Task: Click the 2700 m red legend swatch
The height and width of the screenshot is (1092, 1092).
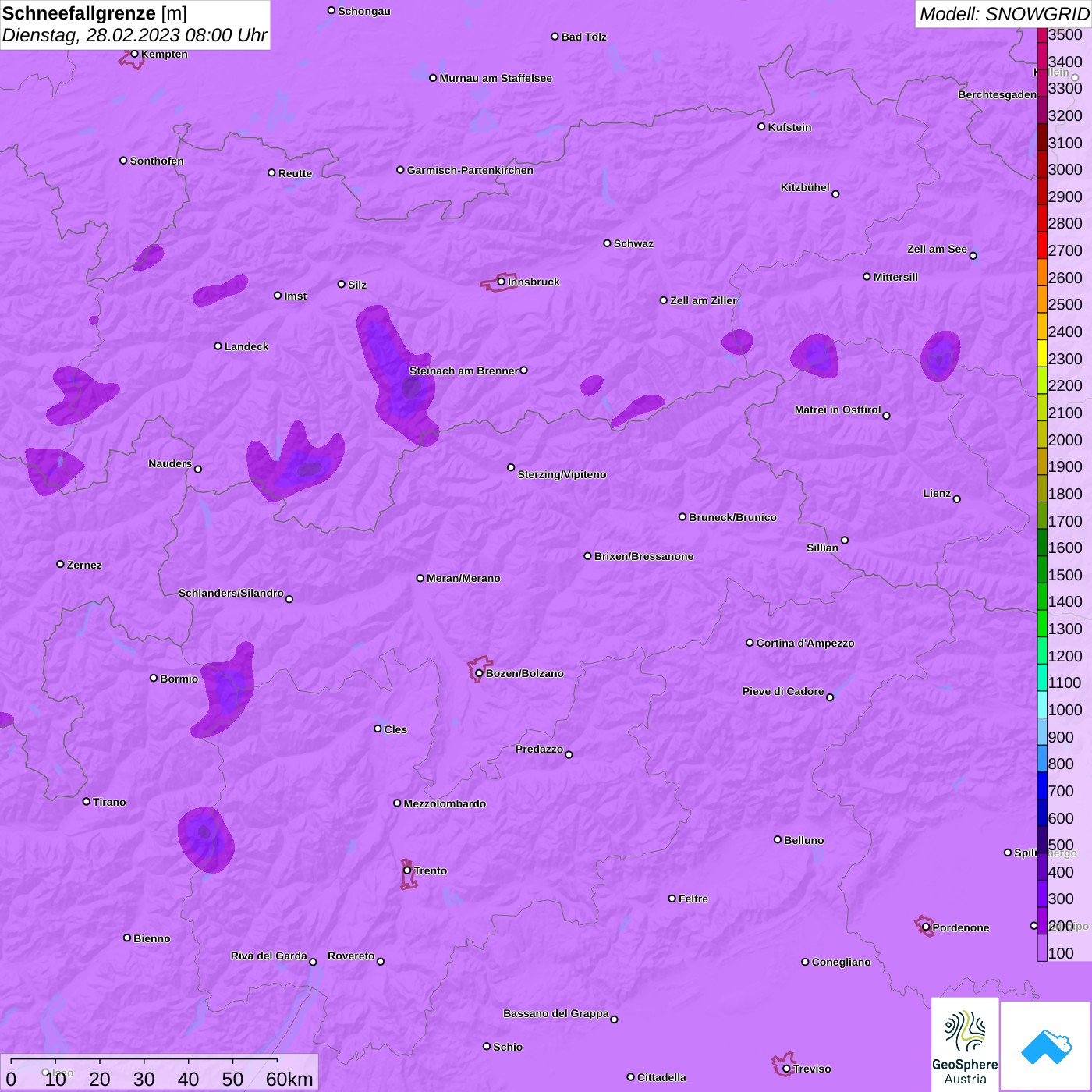Action: point(1042,245)
